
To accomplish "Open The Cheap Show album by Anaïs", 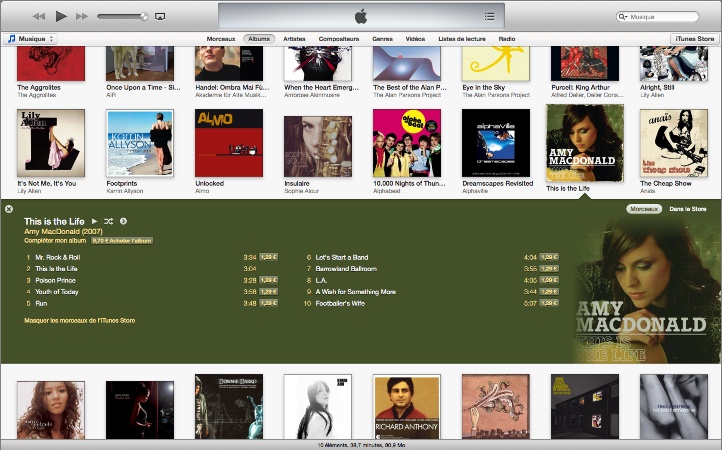I will (674, 143).
